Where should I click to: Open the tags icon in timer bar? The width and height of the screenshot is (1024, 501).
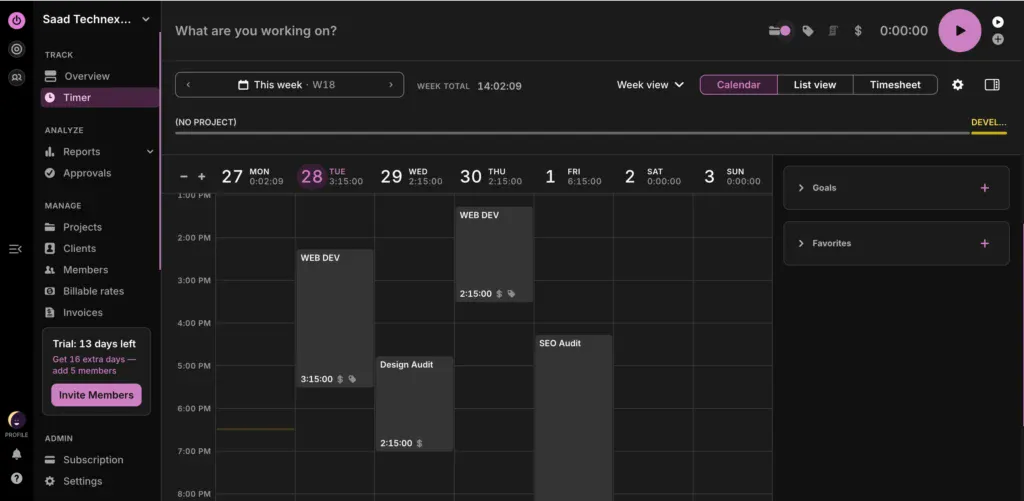tap(808, 31)
